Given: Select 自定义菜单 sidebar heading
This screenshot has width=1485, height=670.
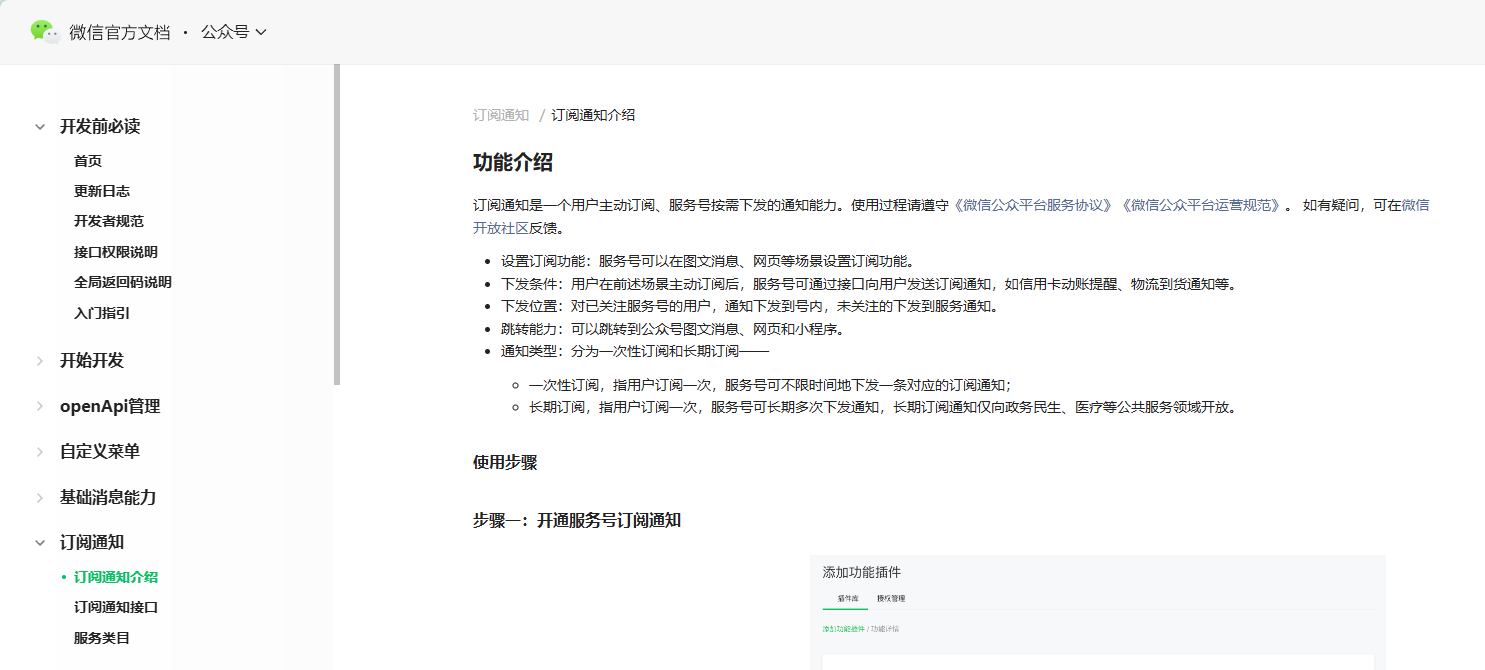Looking at the screenshot, I should [x=100, y=452].
